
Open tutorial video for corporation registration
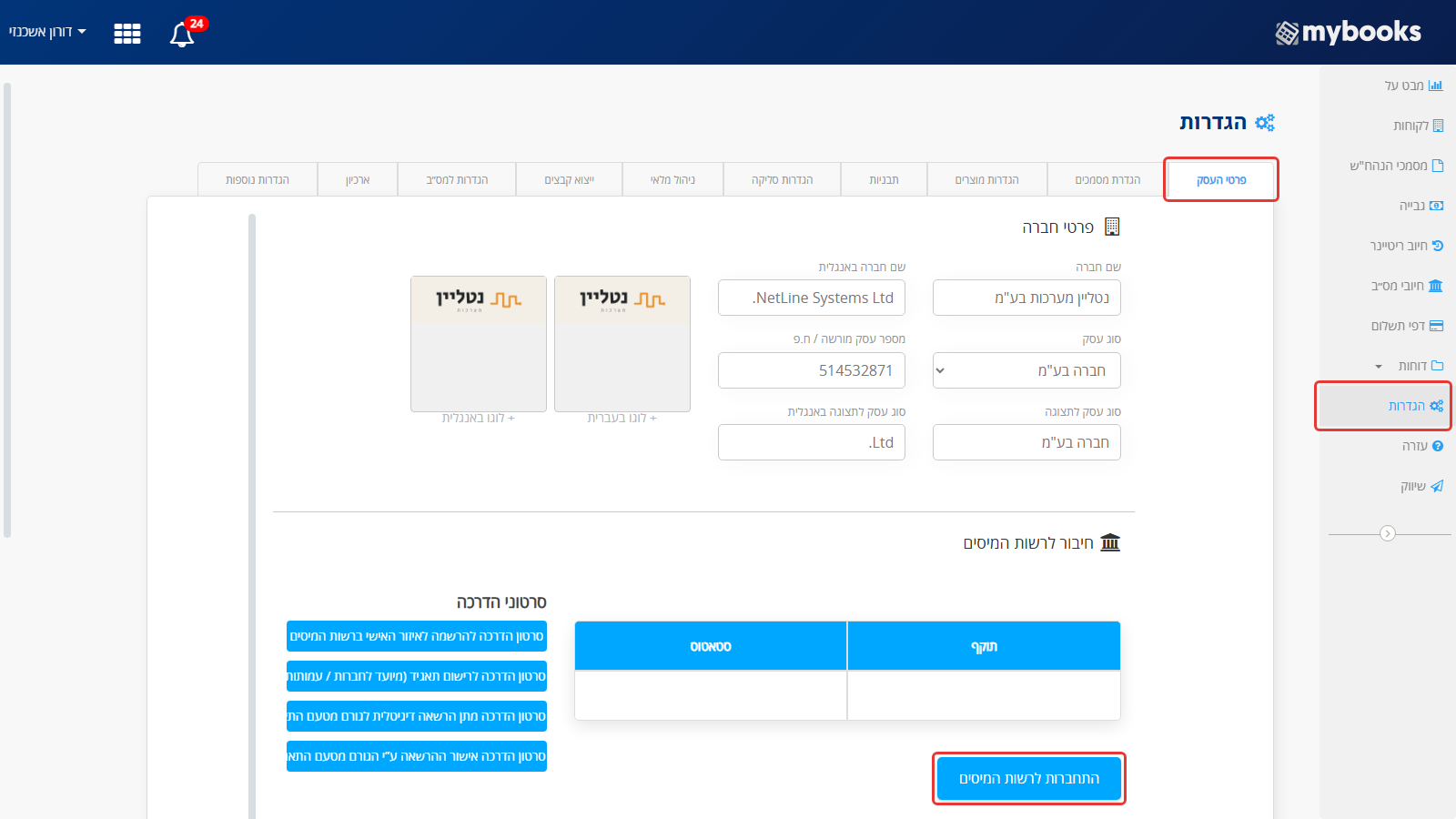417,676
